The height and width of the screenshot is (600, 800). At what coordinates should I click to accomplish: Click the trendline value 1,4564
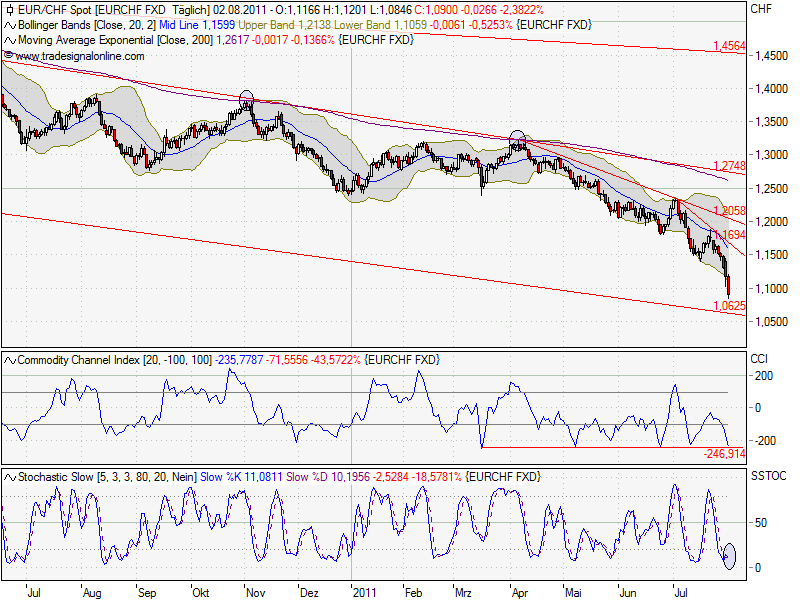click(x=729, y=46)
